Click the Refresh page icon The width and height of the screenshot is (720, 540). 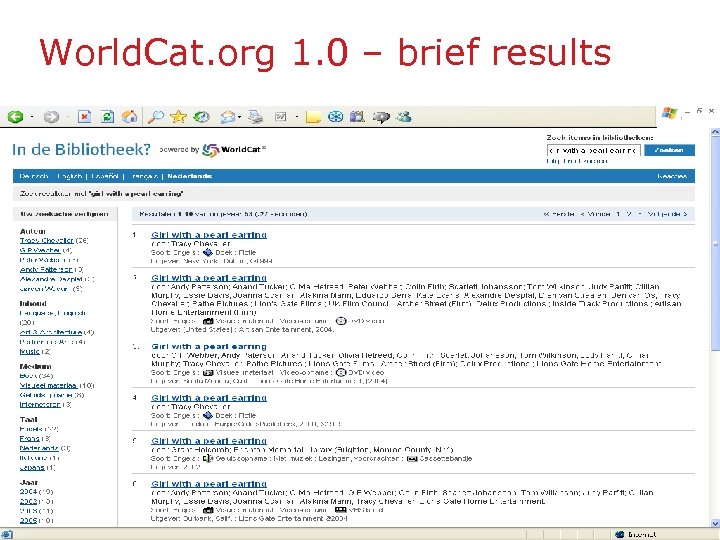pos(107,117)
